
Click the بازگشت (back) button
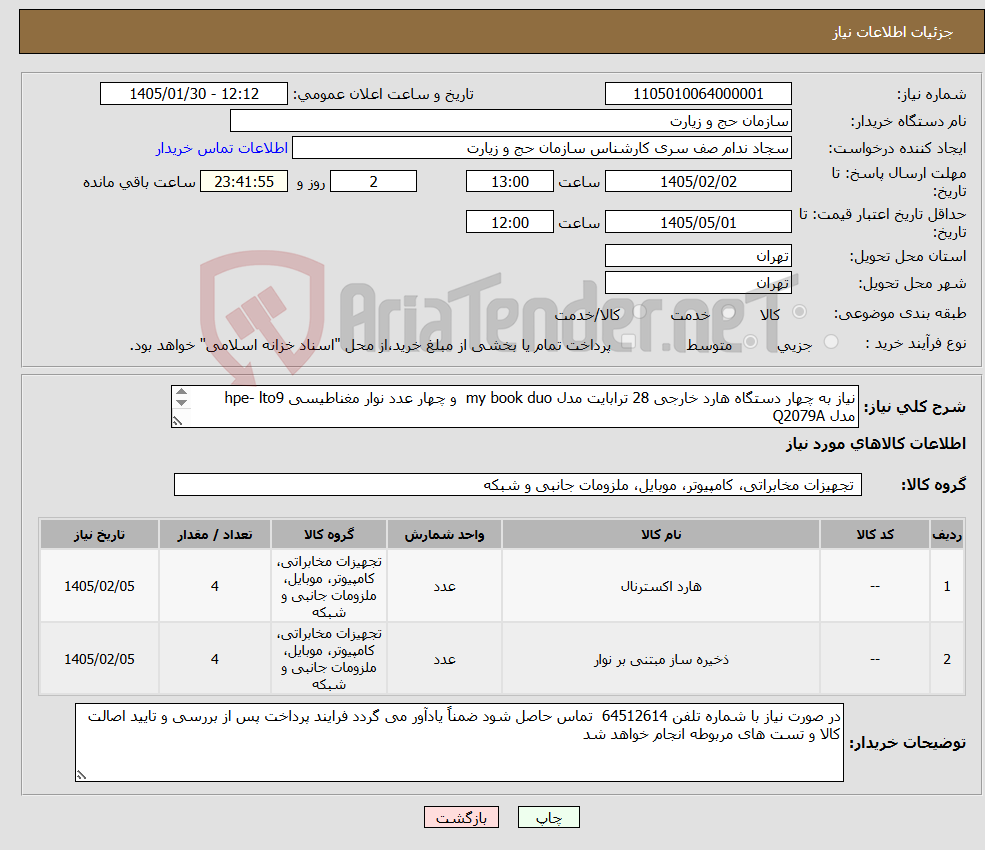[x=461, y=817]
